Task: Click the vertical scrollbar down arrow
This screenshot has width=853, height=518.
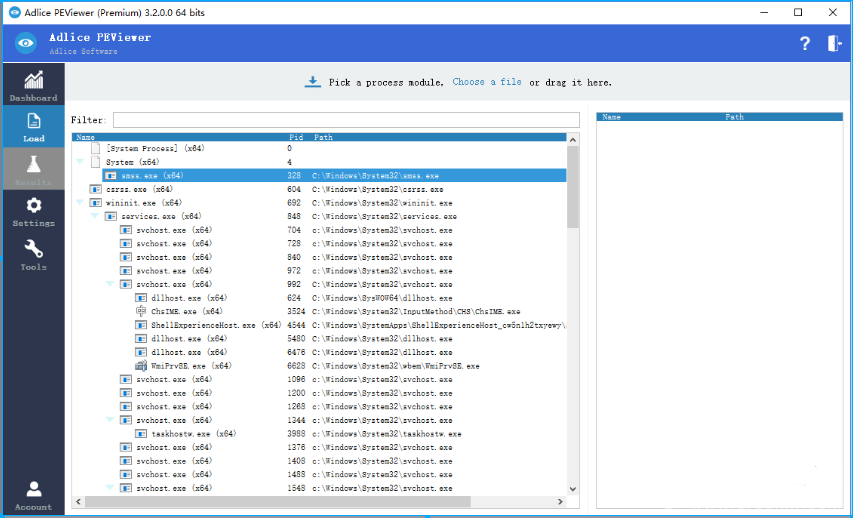Action: click(x=572, y=489)
